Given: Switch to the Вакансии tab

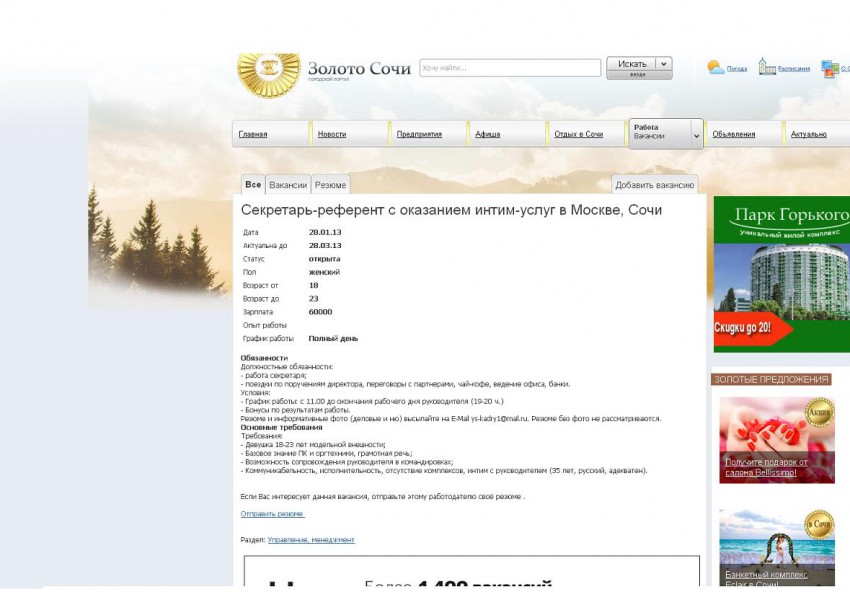Looking at the screenshot, I should pos(288,185).
